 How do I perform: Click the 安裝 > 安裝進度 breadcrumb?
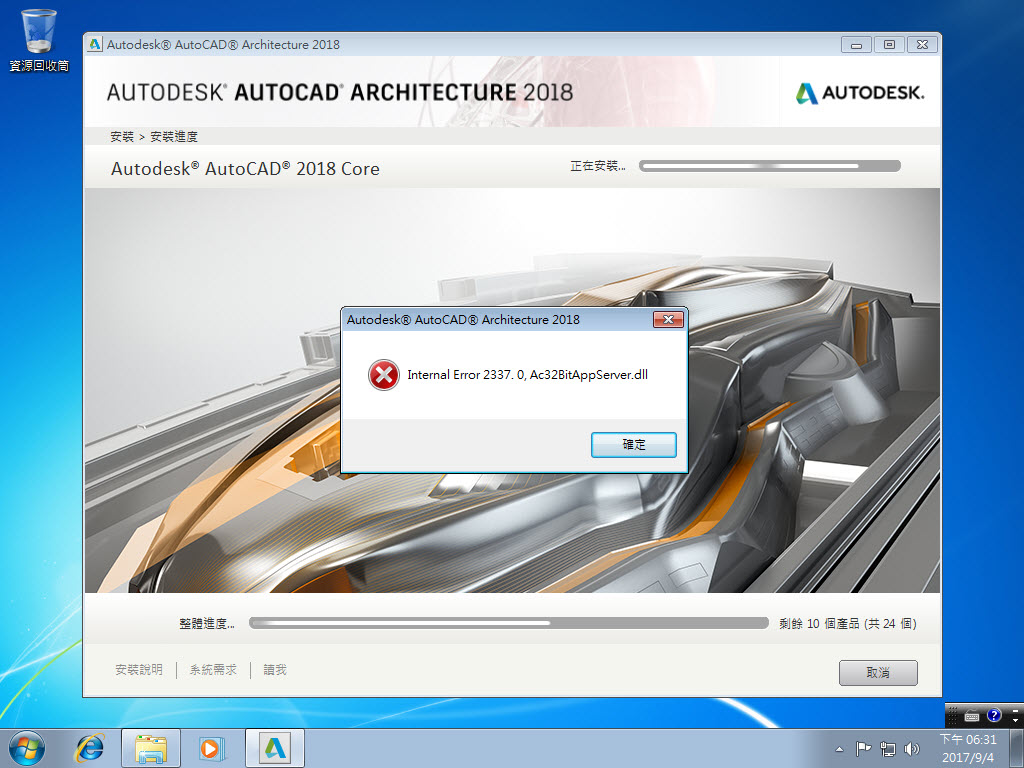pyautogui.click(x=154, y=136)
